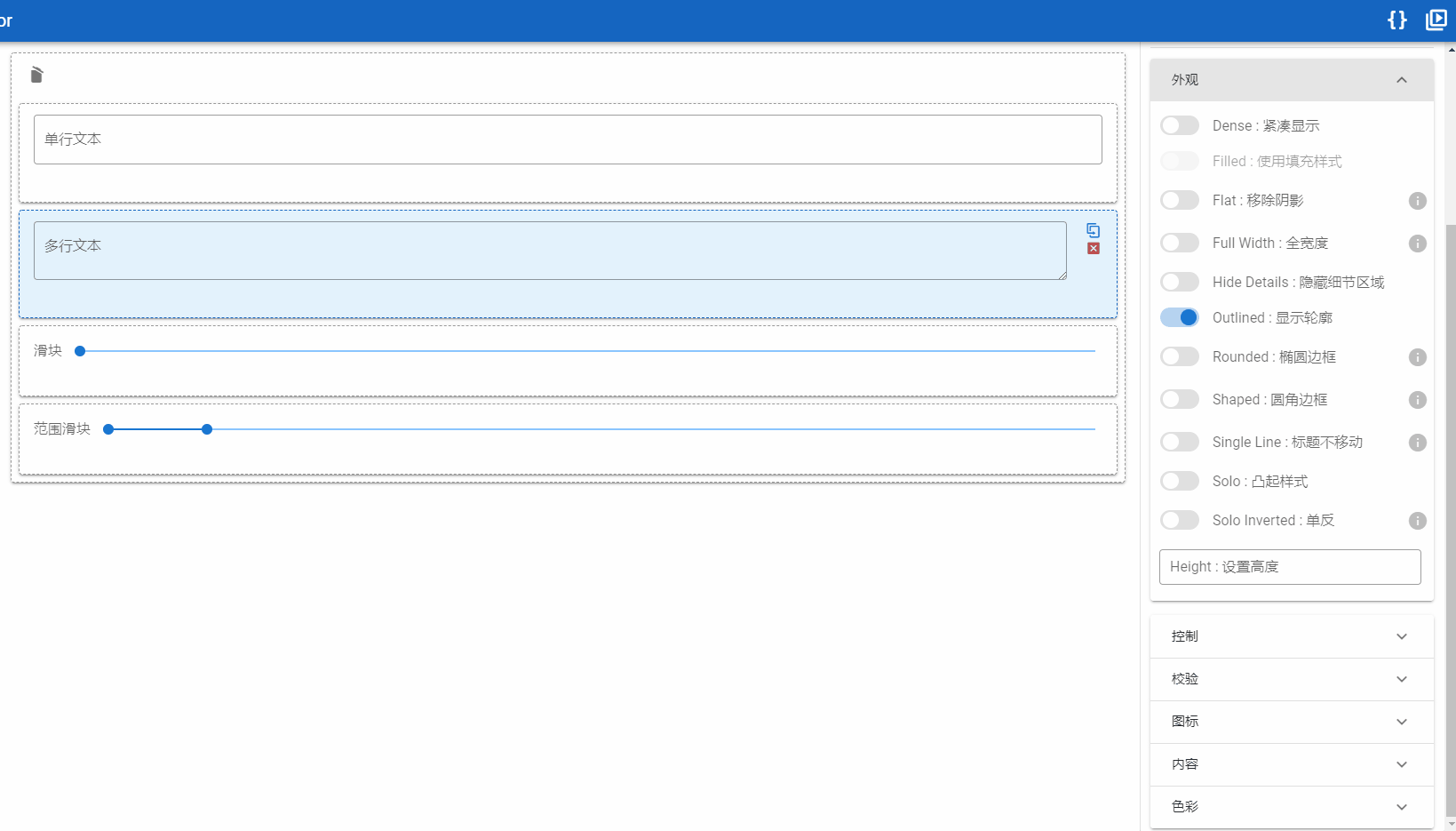Click the 滑块 label text
The width and height of the screenshot is (1456, 831).
click(x=48, y=351)
